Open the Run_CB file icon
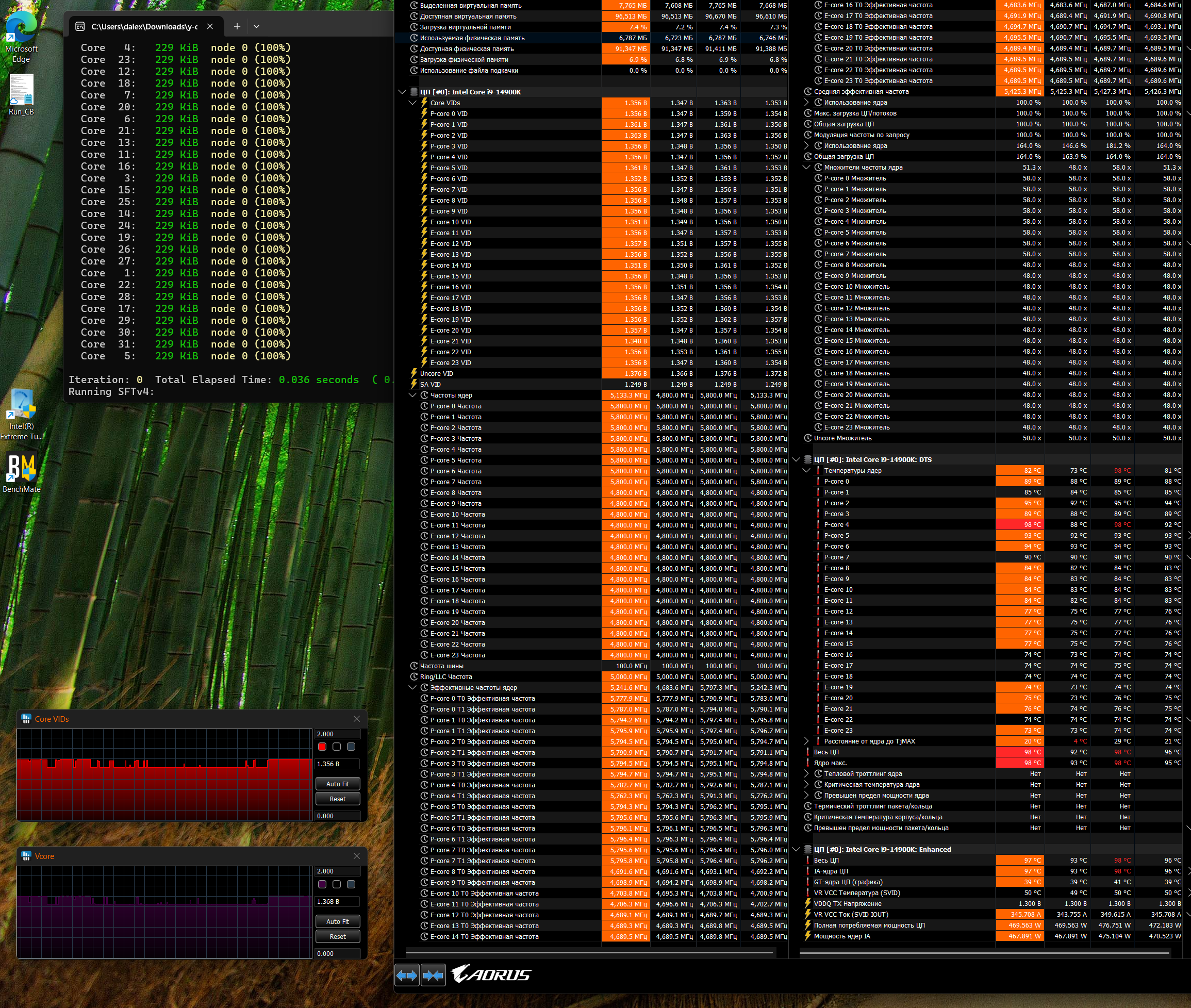Viewport: 1191px width, 1008px height. pos(21,90)
